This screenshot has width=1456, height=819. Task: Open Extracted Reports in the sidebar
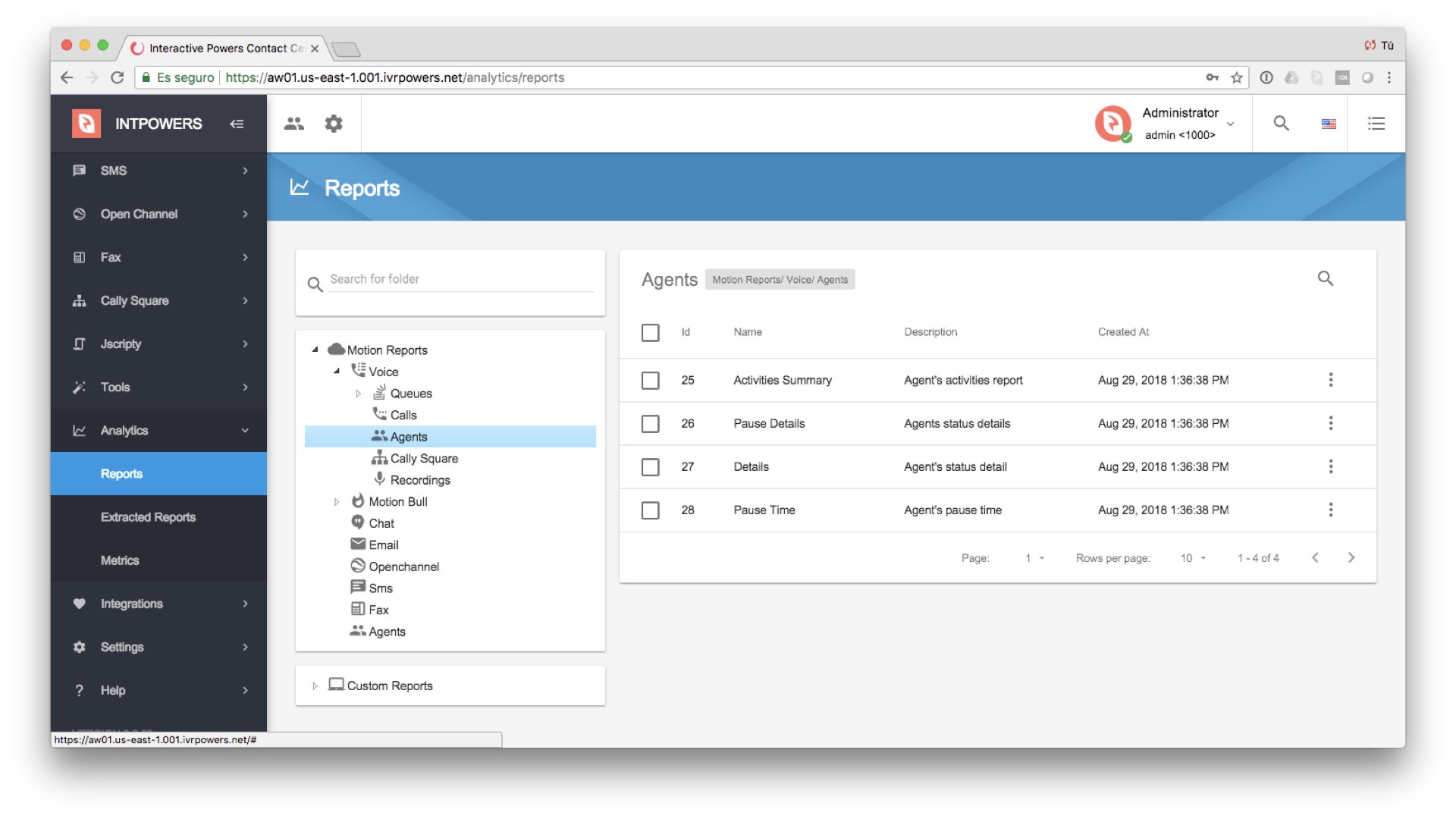tap(148, 517)
